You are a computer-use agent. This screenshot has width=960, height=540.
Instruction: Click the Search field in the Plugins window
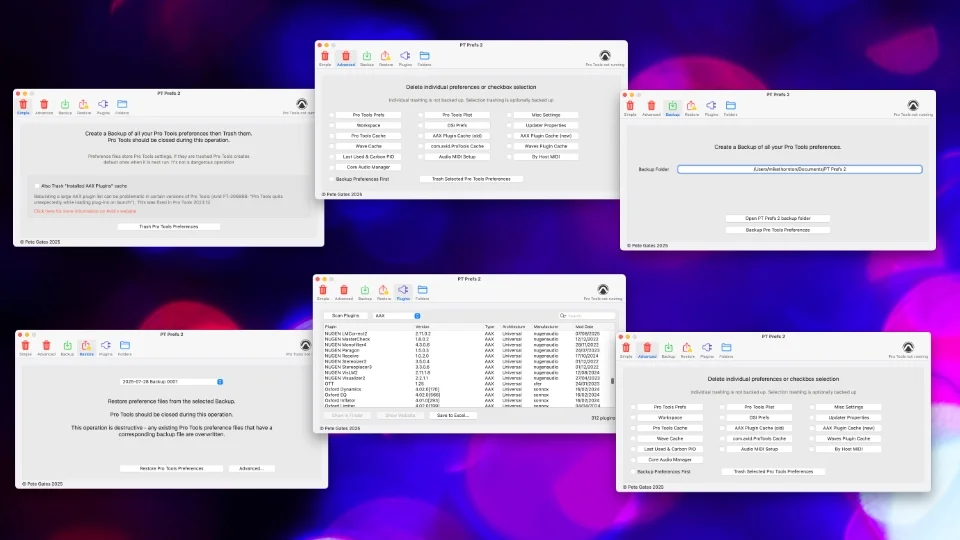pyautogui.click(x=586, y=316)
